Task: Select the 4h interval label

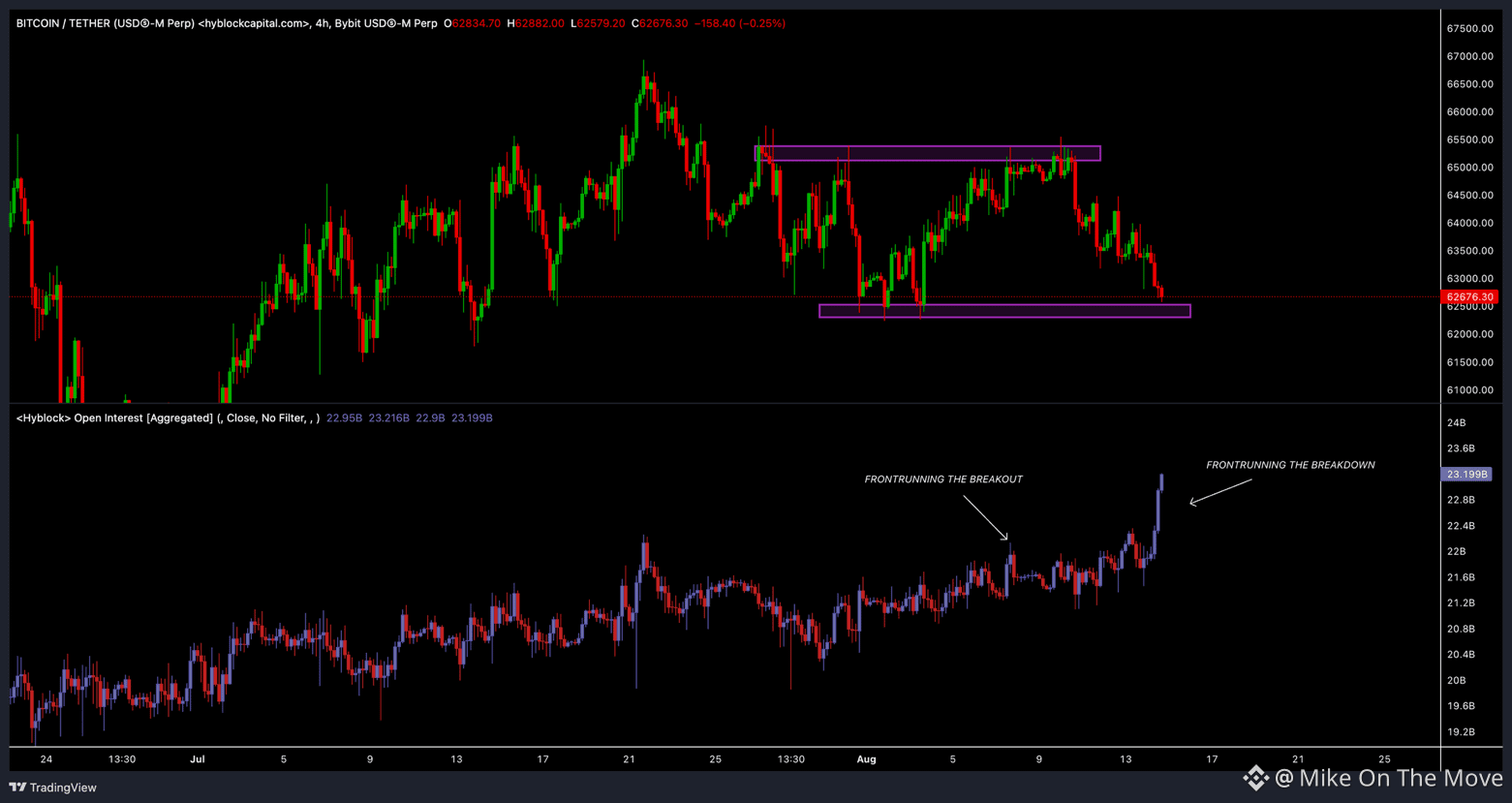Action: coord(322,23)
